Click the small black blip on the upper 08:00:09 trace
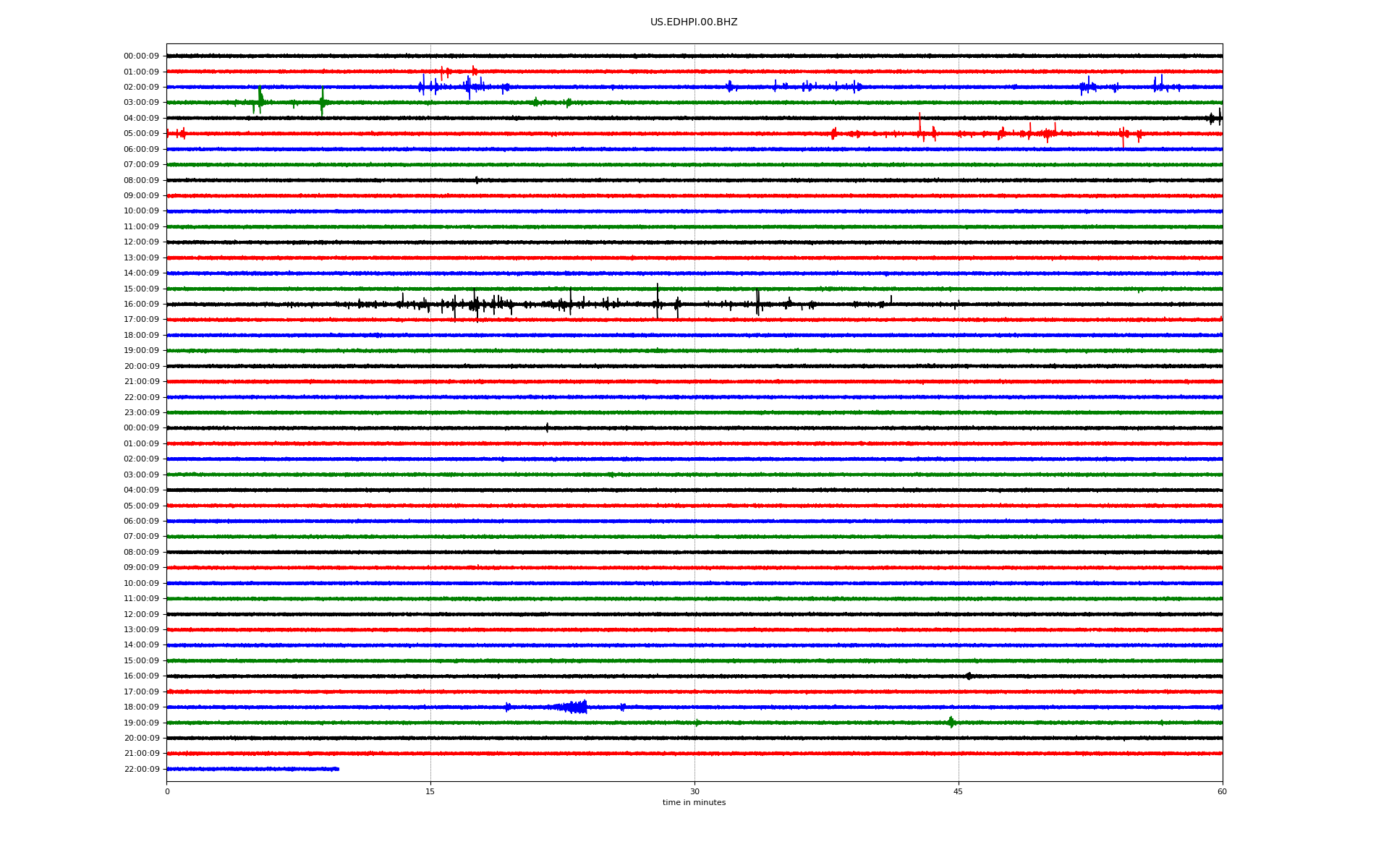1389x868 pixels. 476,180
